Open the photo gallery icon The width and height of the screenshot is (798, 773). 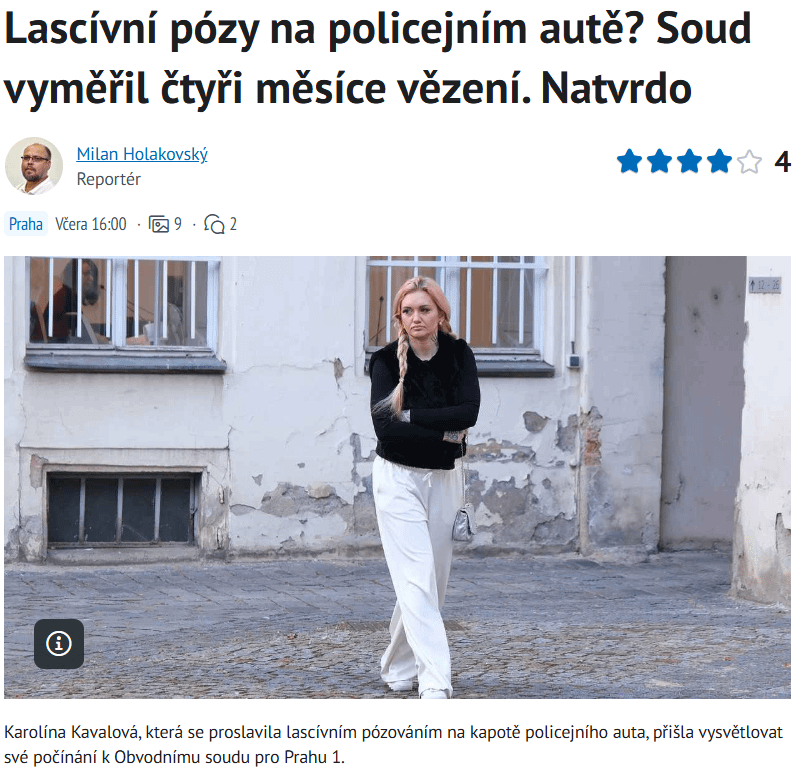(158, 224)
